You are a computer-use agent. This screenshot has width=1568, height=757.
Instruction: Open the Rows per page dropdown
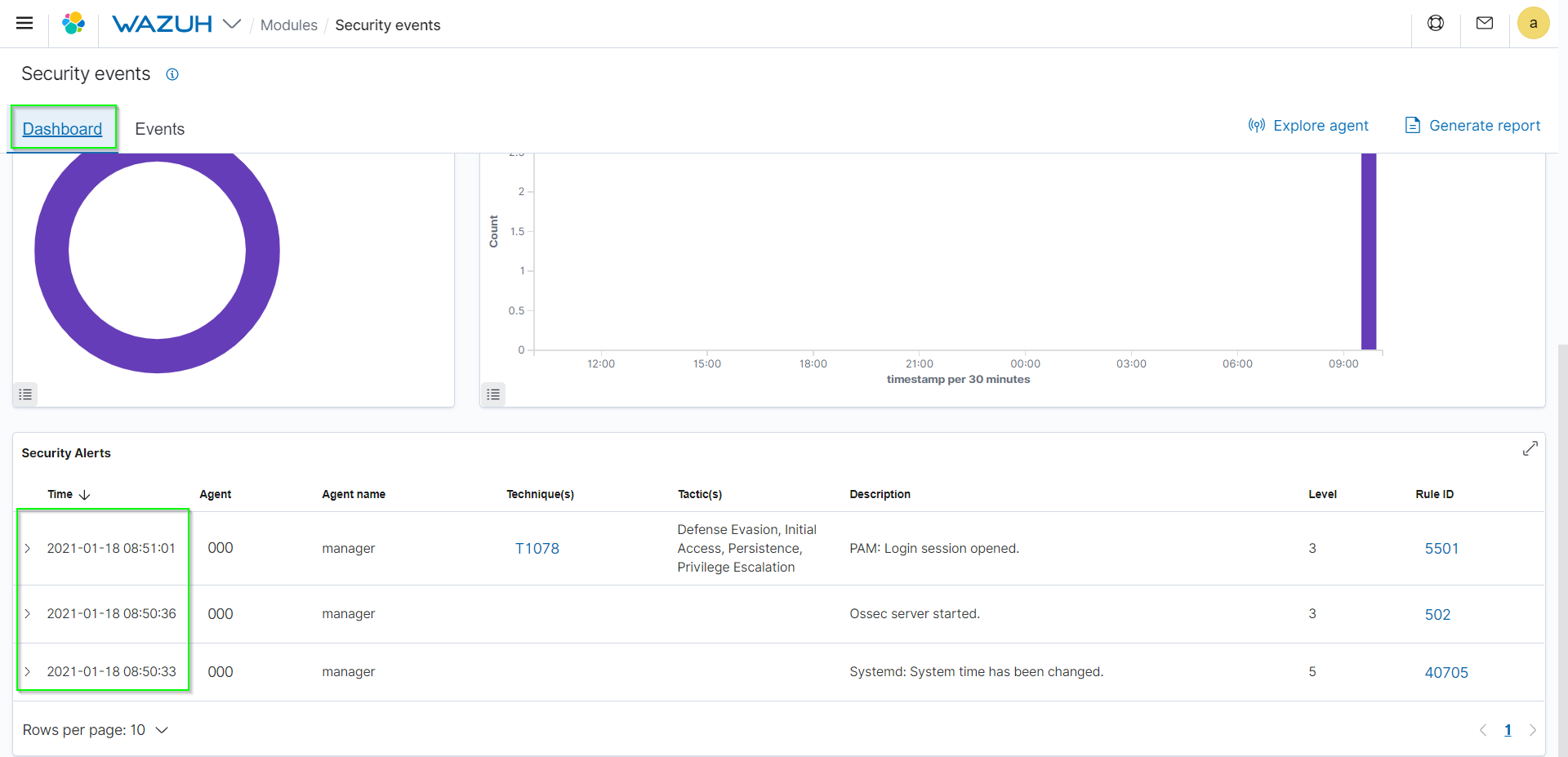point(95,730)
